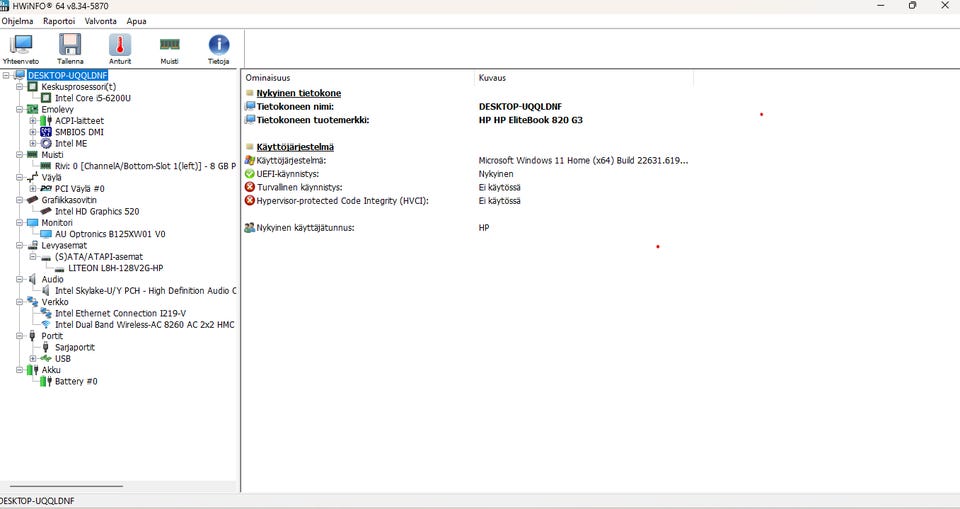Viewport: 960px width, 509px height.
Task: Click the green check beside UEFI-käynnistys
Action: (x=250, y=173)
